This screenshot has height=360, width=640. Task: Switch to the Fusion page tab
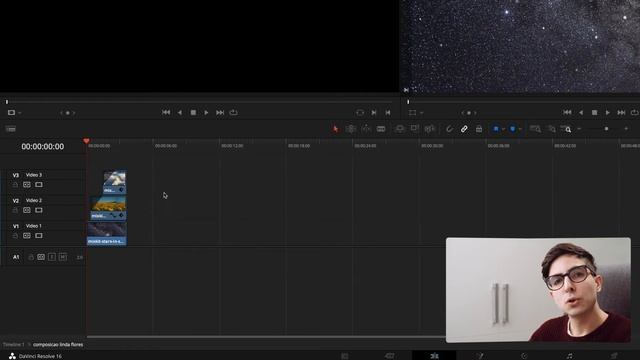coord(479,356)
